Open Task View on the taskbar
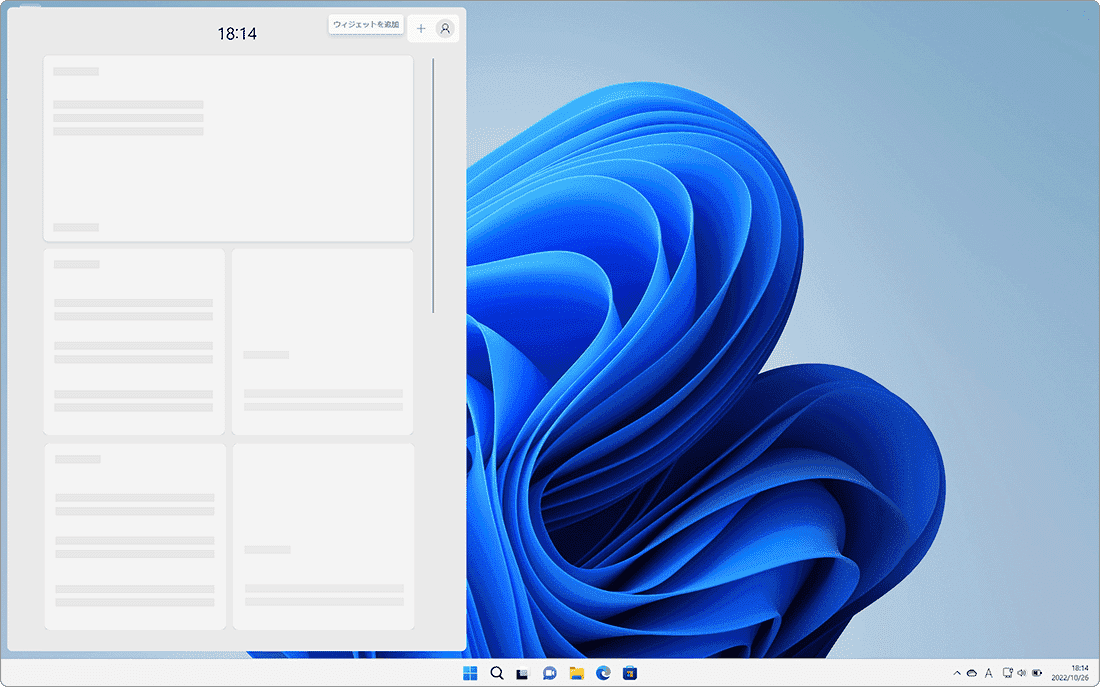This screenshot has height=687, width=1100. tap(522, 674)
